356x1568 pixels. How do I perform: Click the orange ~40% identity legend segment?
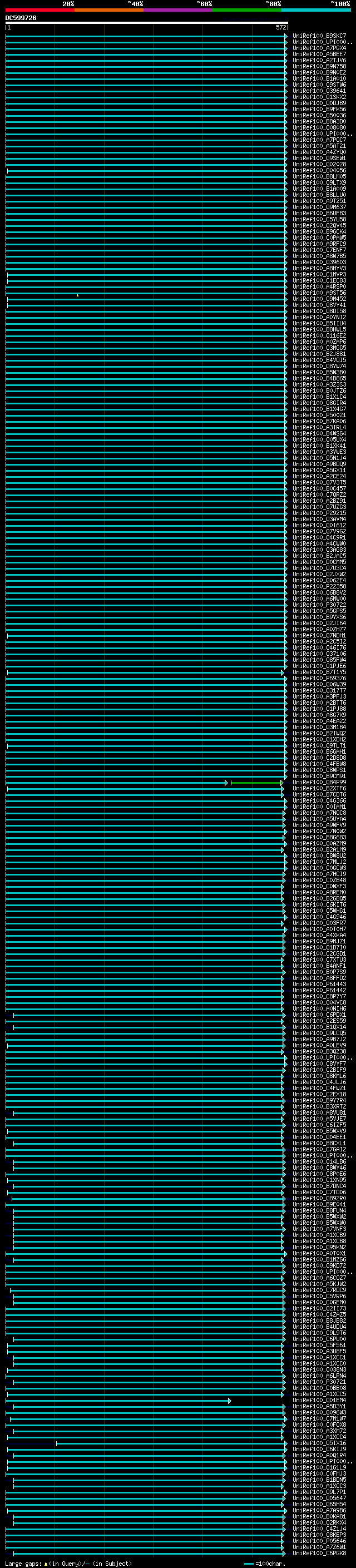109,11
